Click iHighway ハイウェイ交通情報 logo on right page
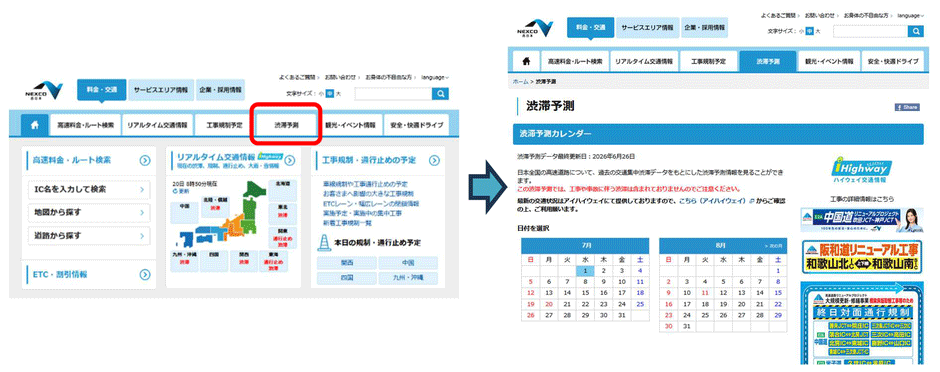 [862, 171]
